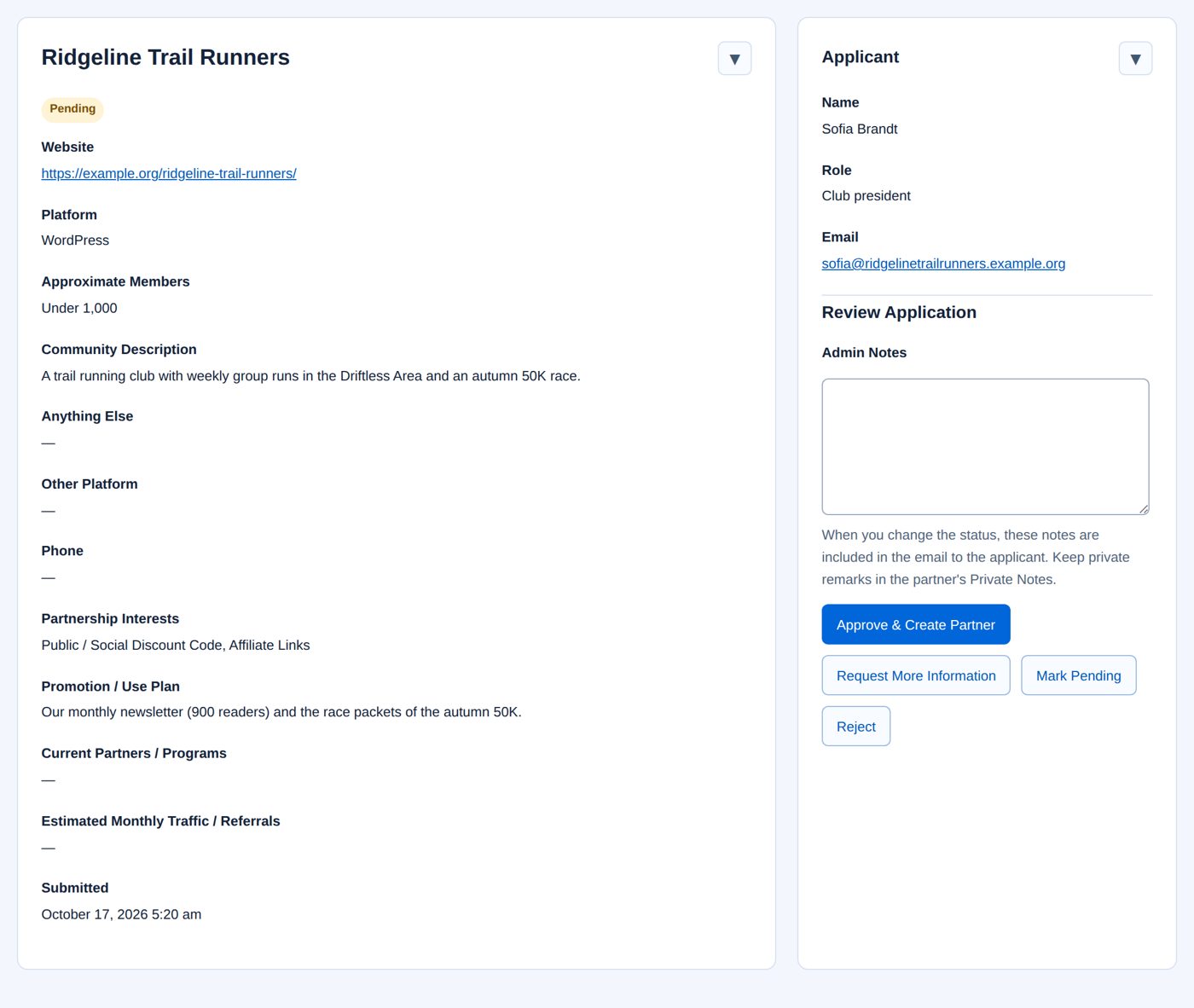Click the submitted date October 17, 2026
Image resolution: width=1194 pixels, height=1008 pixels.
tap(121, 914)
